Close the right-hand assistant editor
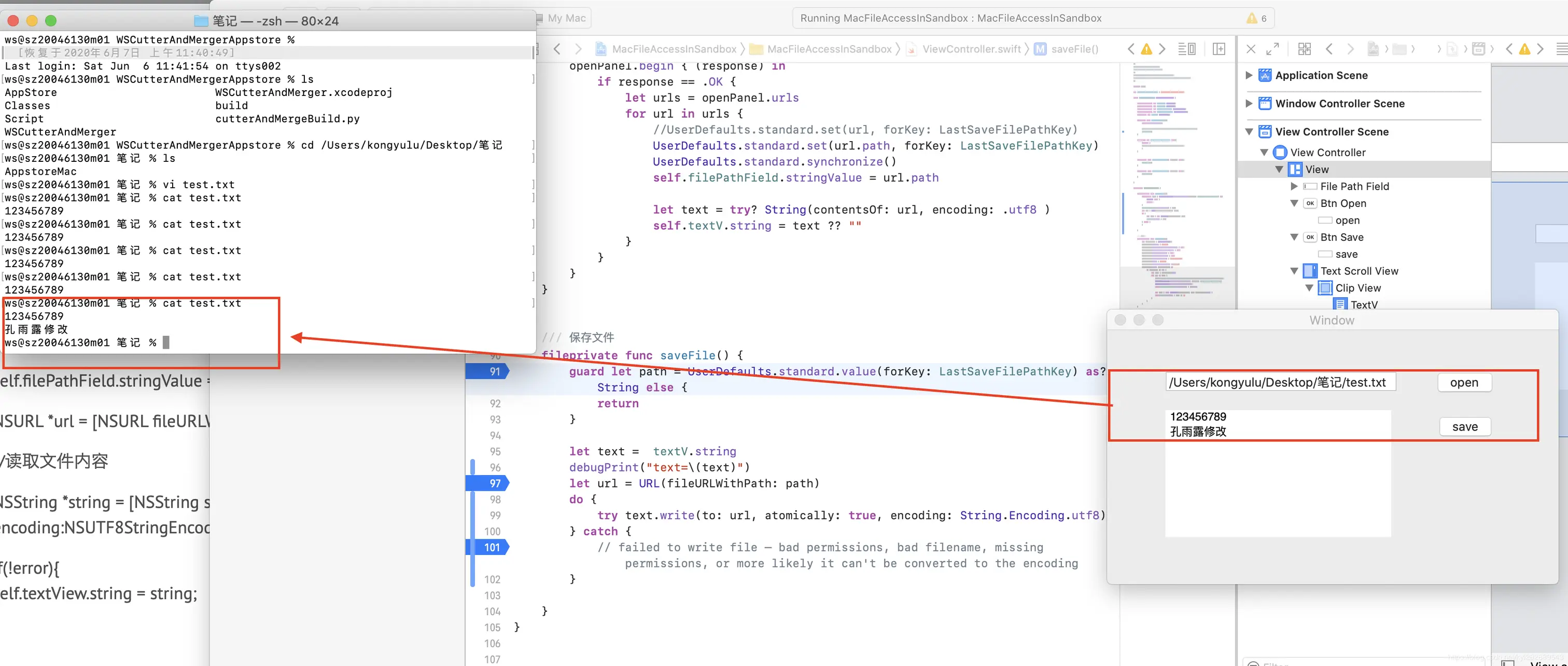Viewport: 1568px width, 666px height. pos(1251,49)
